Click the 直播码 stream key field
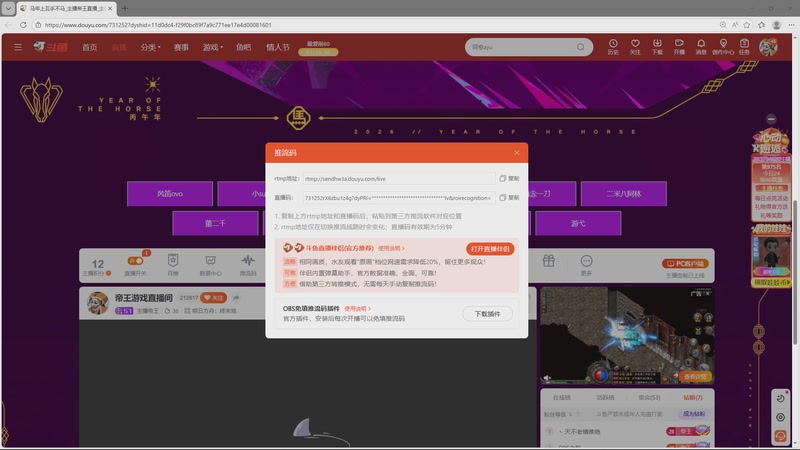800x450 pixels. click(x=398, y=197)
